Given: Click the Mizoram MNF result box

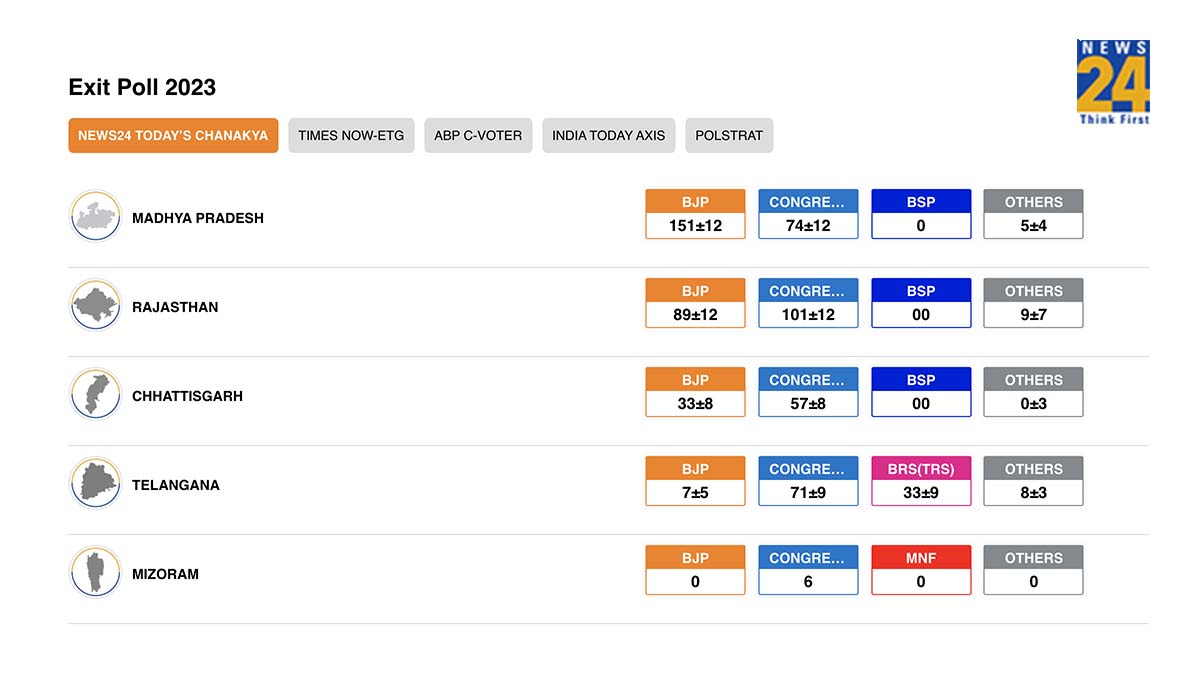Looking at the screenshot, I should (921, 570).
